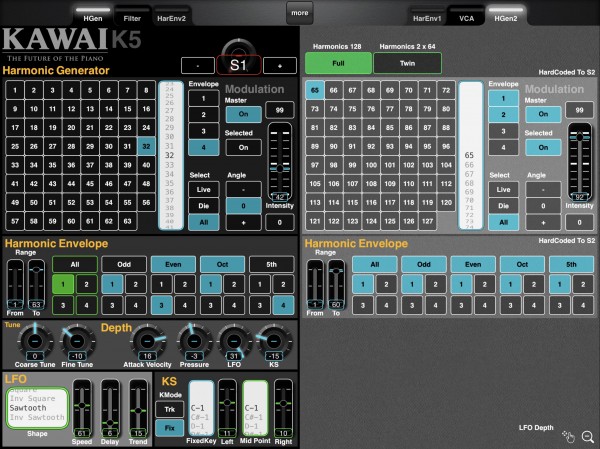Click the LFO Delay slider
This screenshot has width=600, height=449.
click(110, 408)
